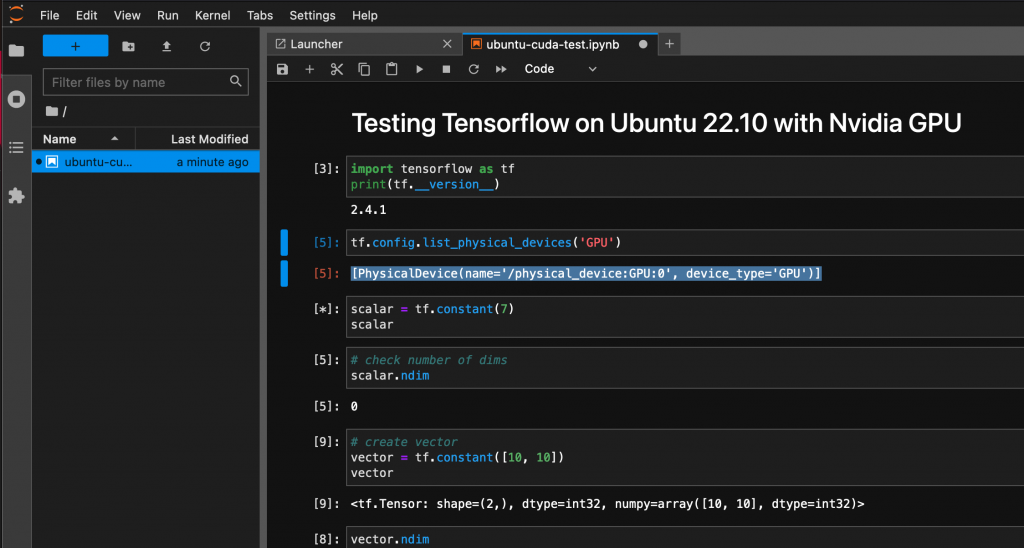
Task: Insert a cell below using the plus icon
Action: [310, 69]
